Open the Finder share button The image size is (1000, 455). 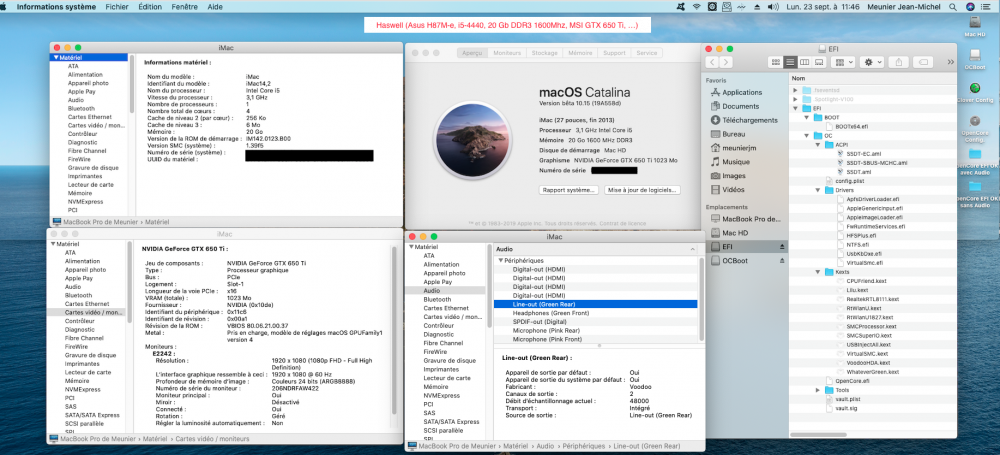(899, 62)
